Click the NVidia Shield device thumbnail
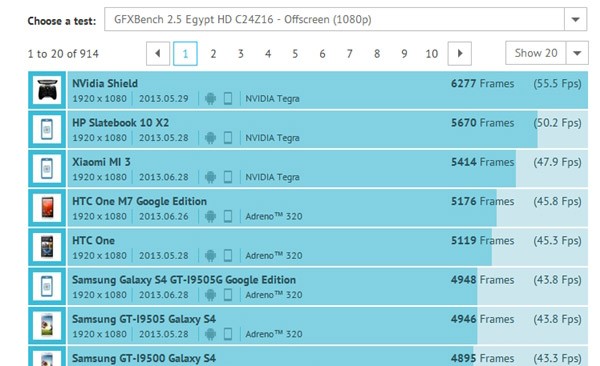Screen dimensions: 600x366 (x=47, y=90)
